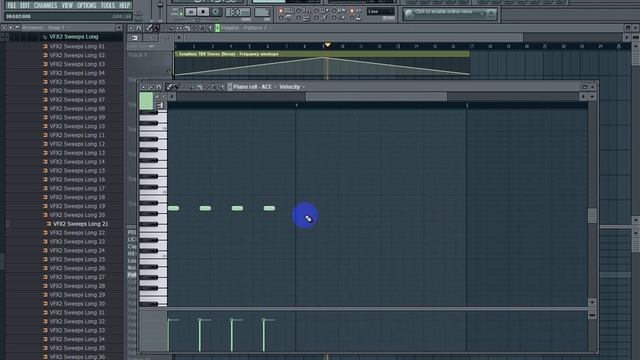Image resolution: width=640 pixels, height=360 pixels.
Task: Click the piano roll playback speaker icon
Action: point(222,87)
